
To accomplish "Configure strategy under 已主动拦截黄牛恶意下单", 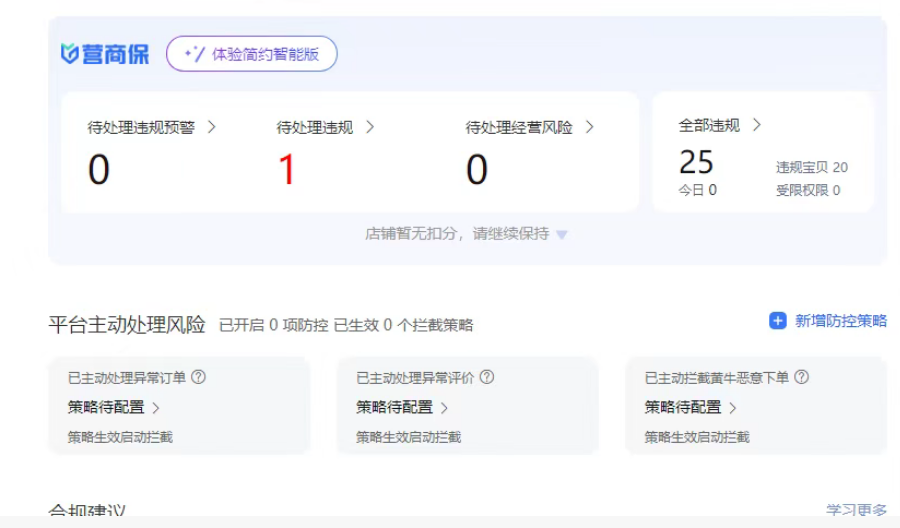I will click(x=690, y=407).
